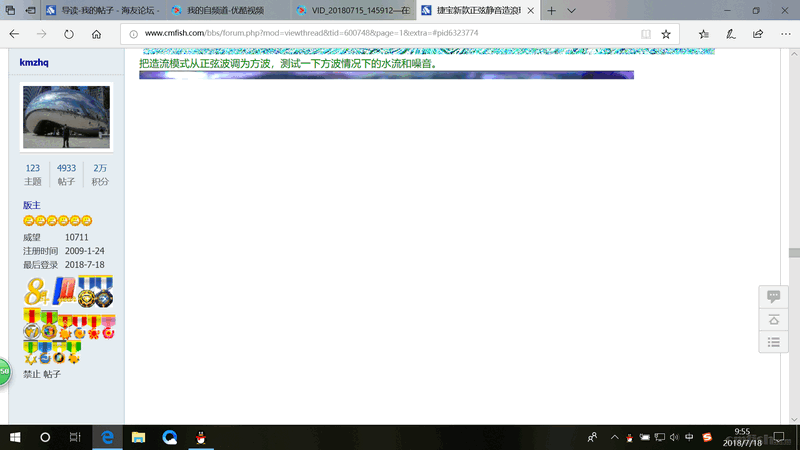Open Microsoft Edge from taskbar
This screenshot has height=450, width=800.
click(107, 437)
